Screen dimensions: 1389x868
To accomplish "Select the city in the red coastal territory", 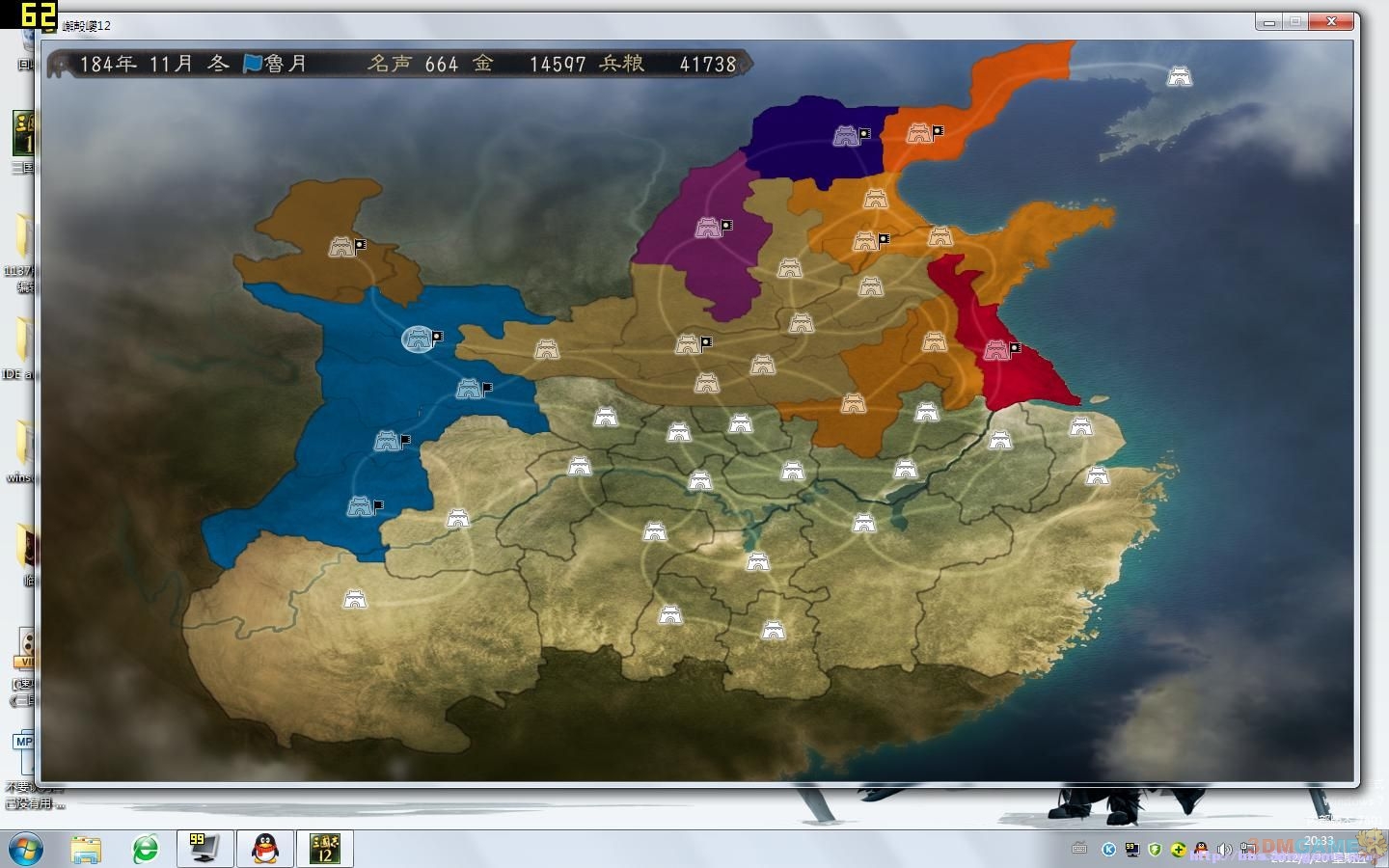I will click(x=996, y=350).
